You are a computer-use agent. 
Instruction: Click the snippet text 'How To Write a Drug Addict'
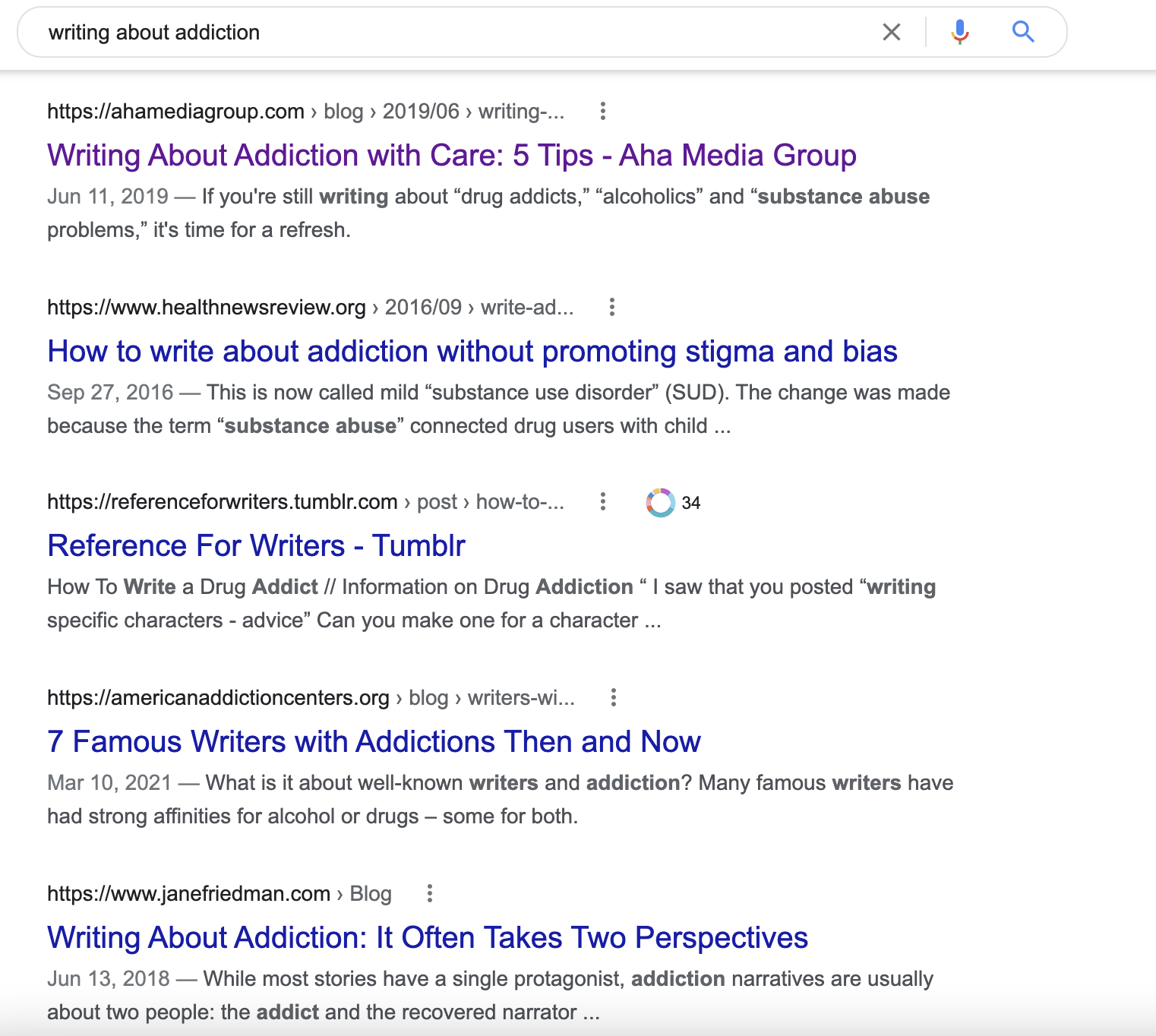182,587
